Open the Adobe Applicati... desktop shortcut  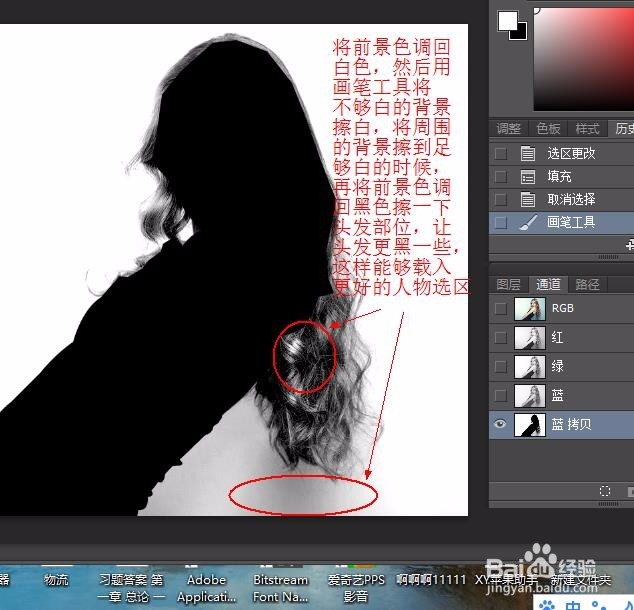[x=206, y=588]
